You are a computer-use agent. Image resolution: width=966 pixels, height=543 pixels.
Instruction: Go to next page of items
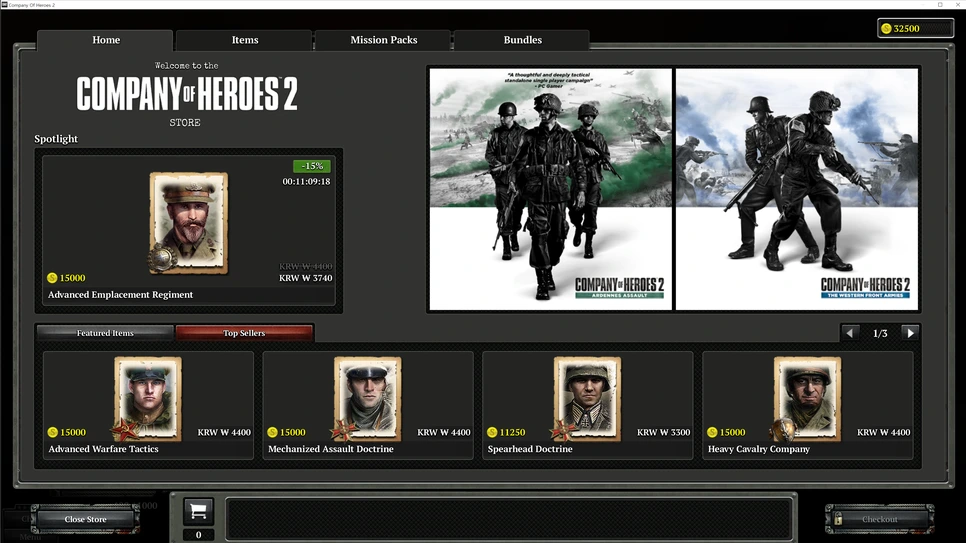pos(910,333)
